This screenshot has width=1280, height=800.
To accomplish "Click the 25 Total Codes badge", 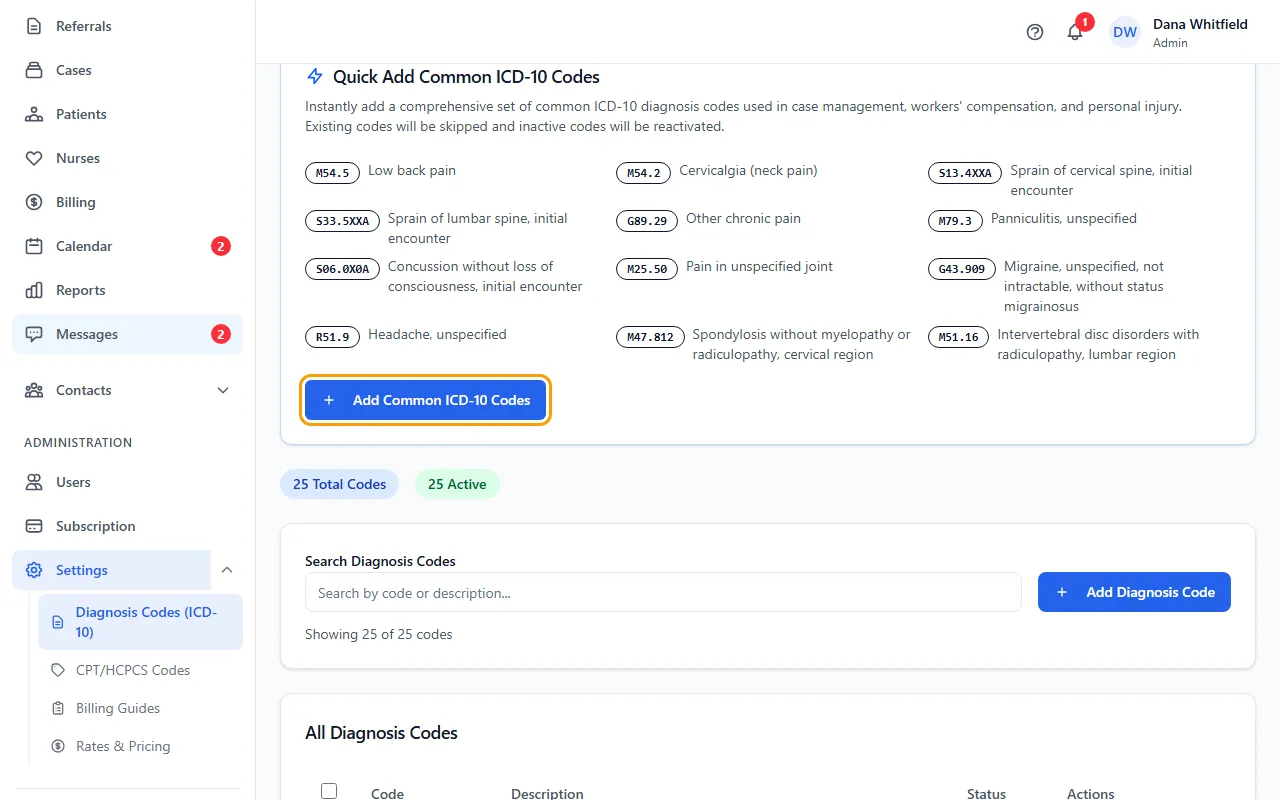I will 340,484.
